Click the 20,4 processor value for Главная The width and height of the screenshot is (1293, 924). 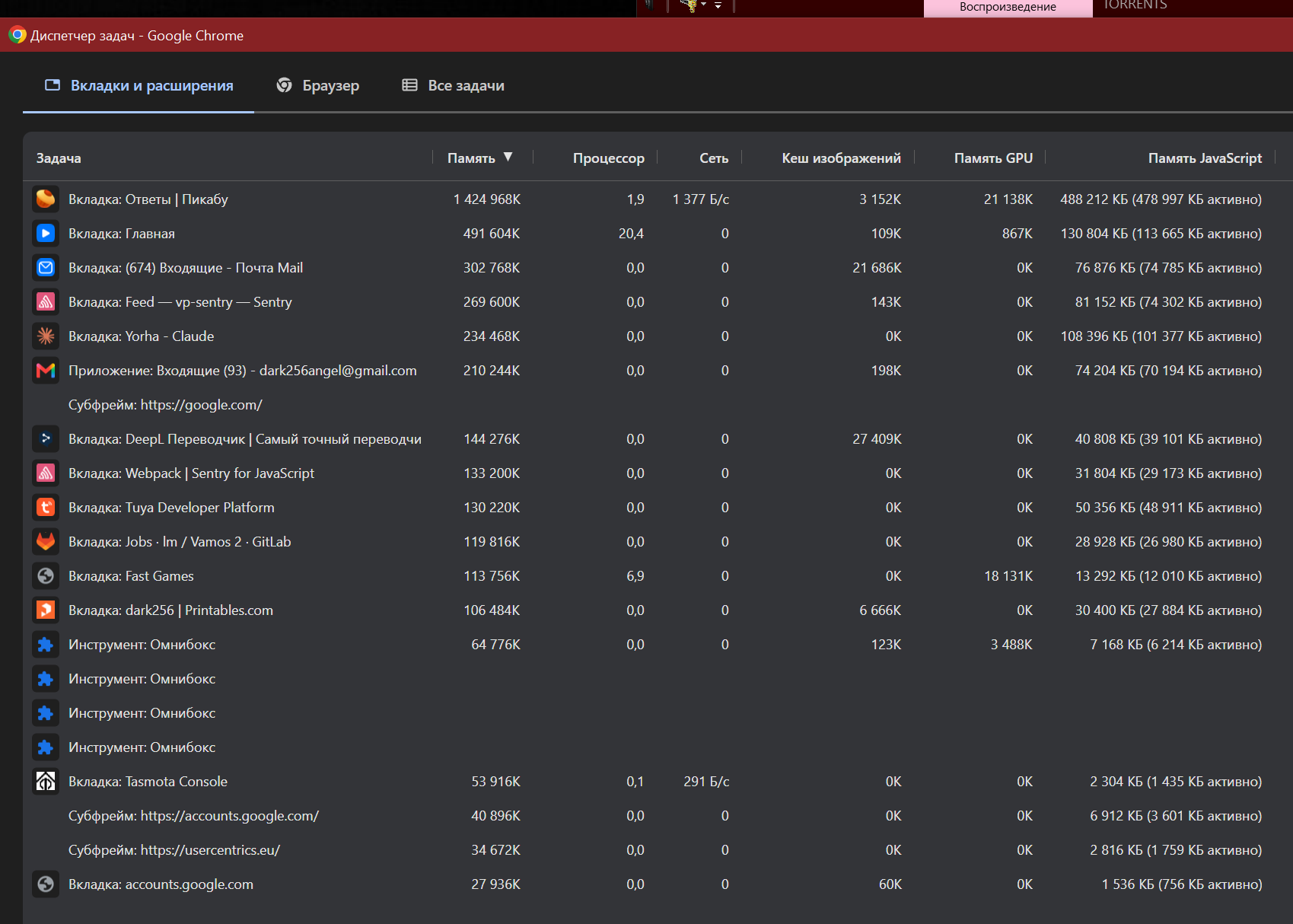tap(631, 234)
